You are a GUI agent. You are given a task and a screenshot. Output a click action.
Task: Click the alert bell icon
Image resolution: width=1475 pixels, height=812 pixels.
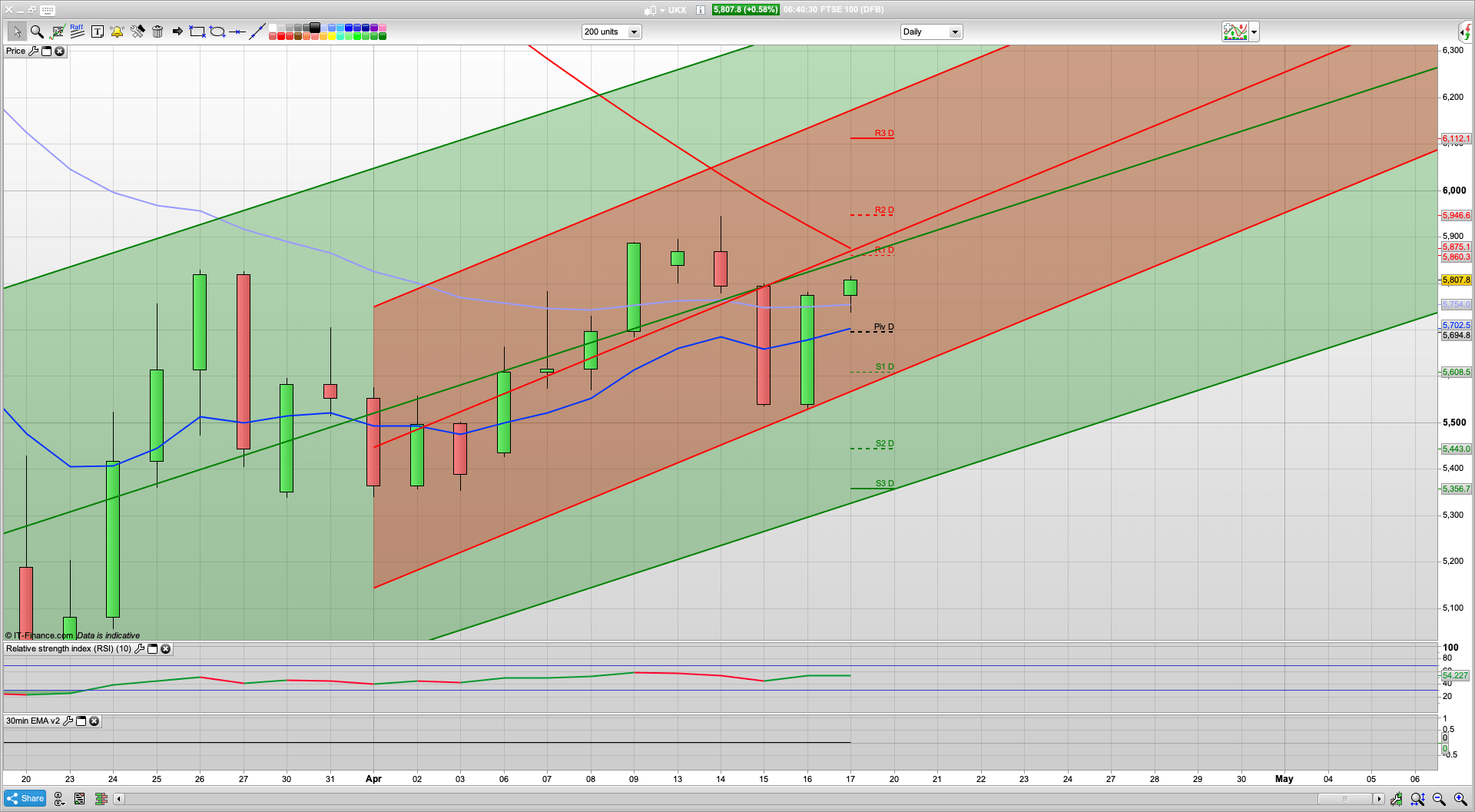click(117, 31)
